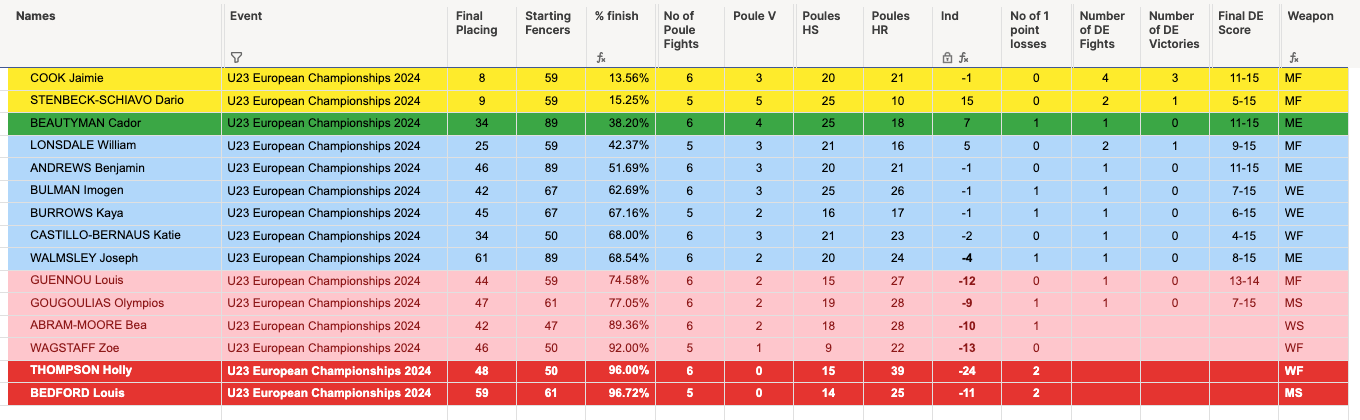Click the formula icon in Ind column
Viewport: 1360px width, 420px height.
[x=963, y=58]
